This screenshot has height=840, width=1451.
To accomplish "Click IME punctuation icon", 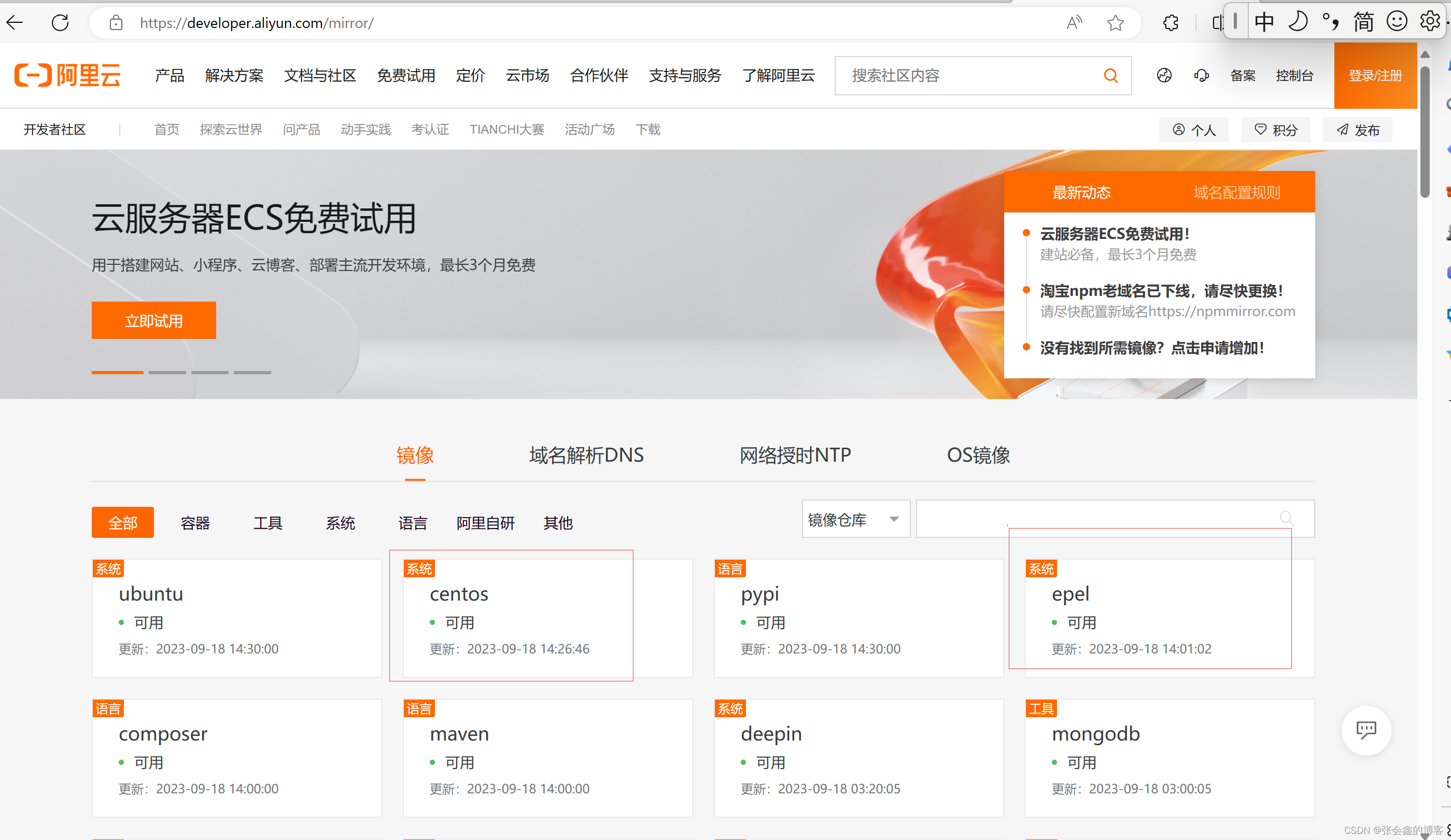I will 1330,22.
